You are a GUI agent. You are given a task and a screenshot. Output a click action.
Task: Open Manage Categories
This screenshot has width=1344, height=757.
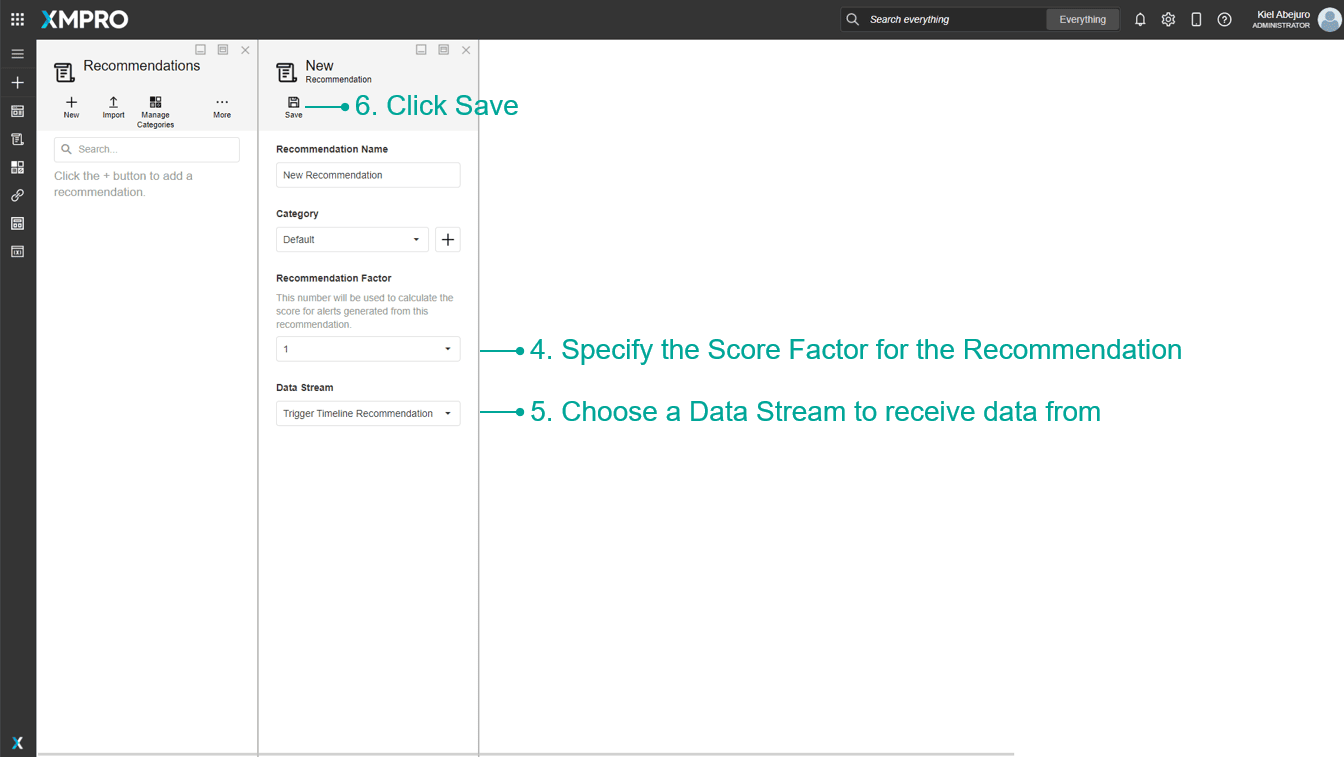tap(155, 103)
